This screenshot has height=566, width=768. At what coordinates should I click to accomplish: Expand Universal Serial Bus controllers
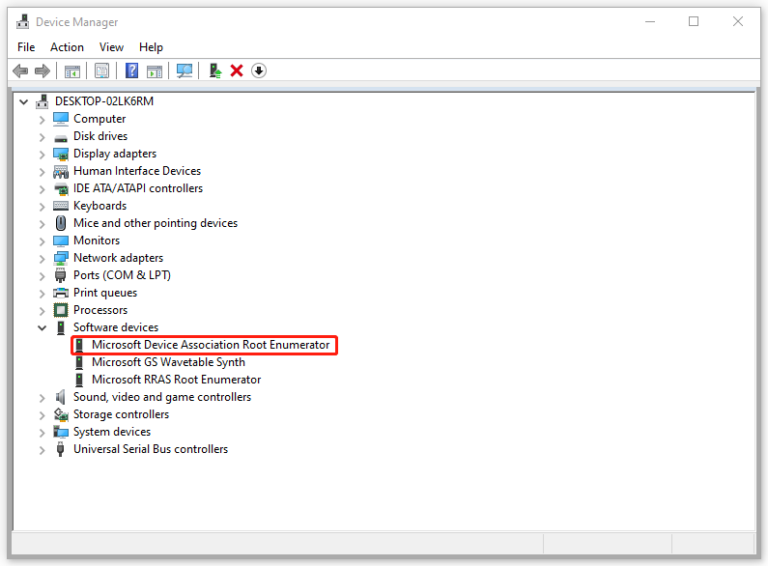point(42,450)
